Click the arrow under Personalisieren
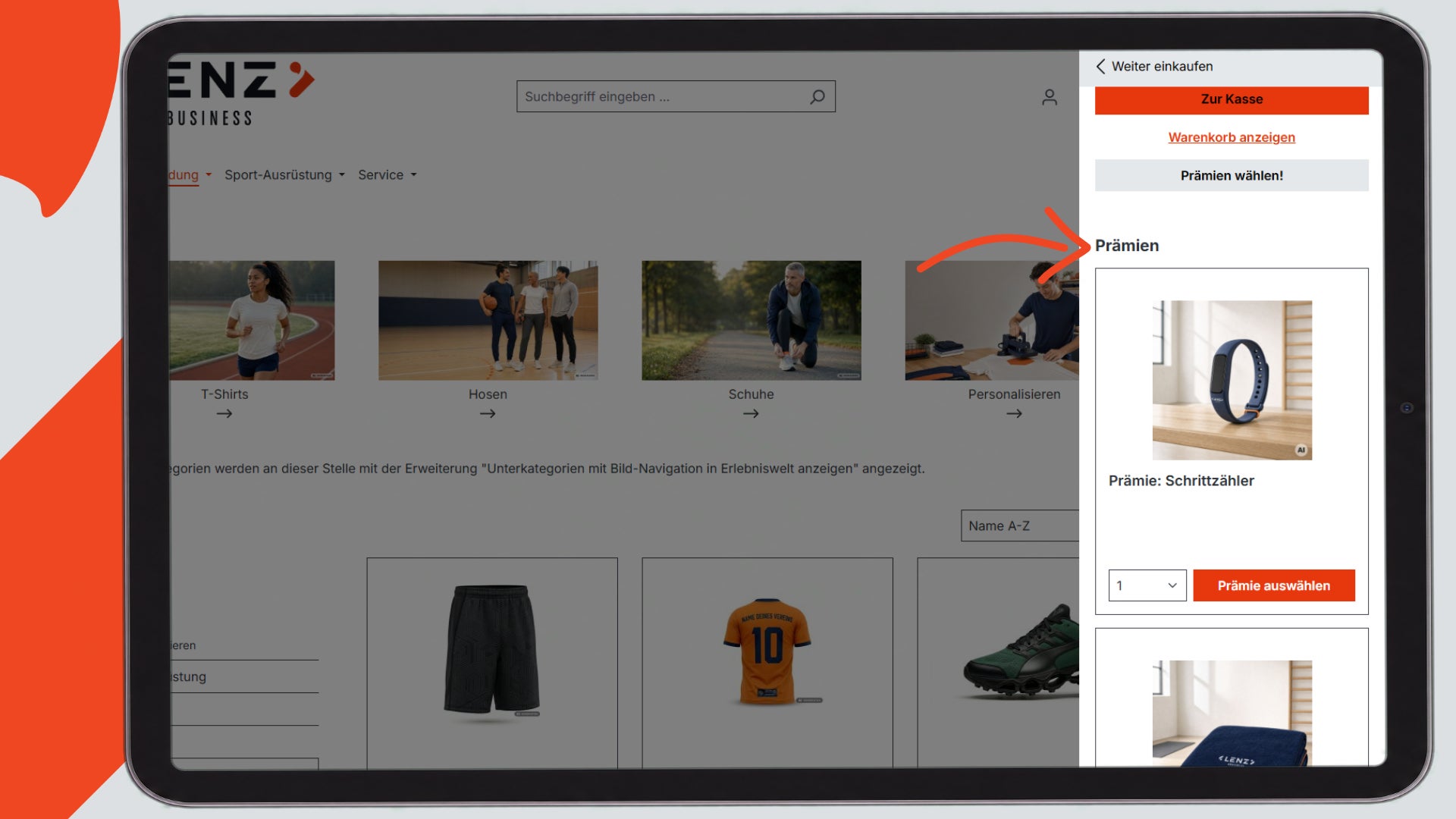 tap(1014, 414)
